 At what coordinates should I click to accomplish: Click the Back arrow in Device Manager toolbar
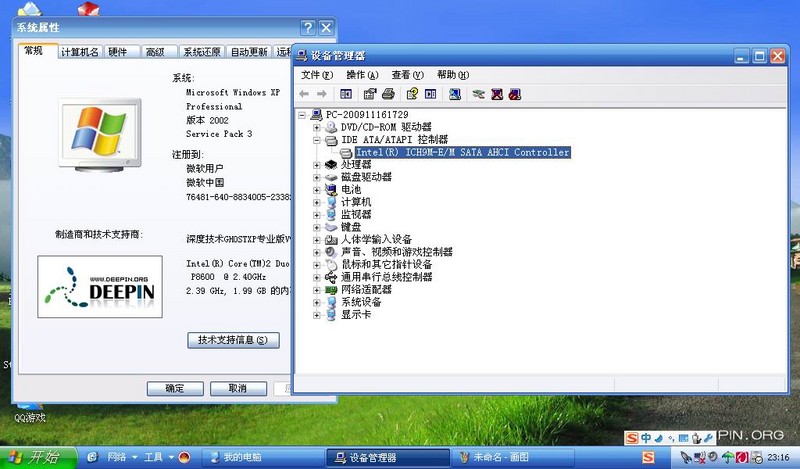(x=305, y=94)
